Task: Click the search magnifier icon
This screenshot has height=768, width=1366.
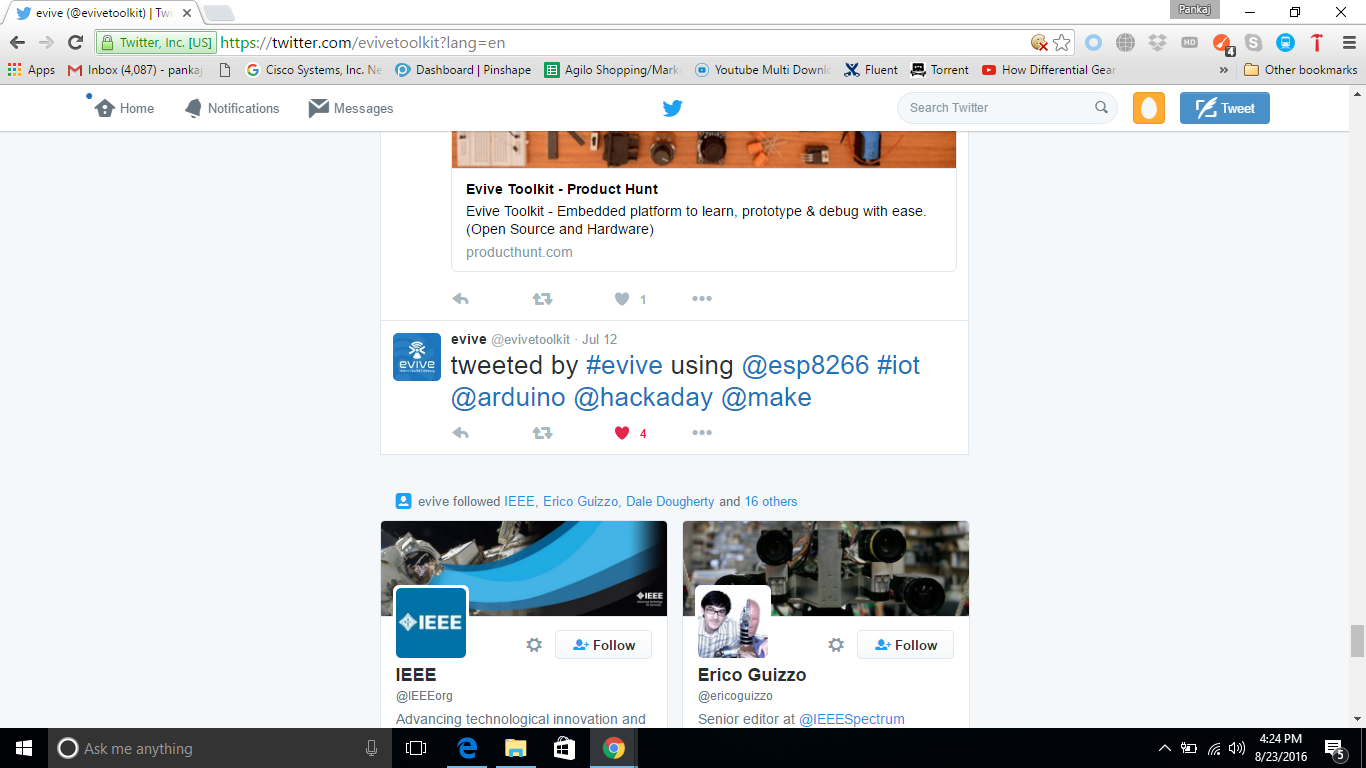Action: click(x=1101, y=108)
